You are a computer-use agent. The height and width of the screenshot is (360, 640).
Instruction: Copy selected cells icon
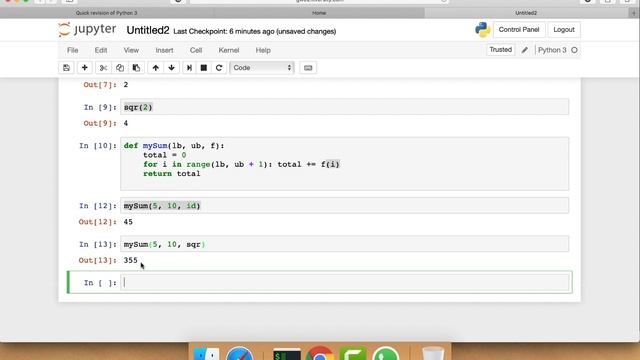click(120, 68)
